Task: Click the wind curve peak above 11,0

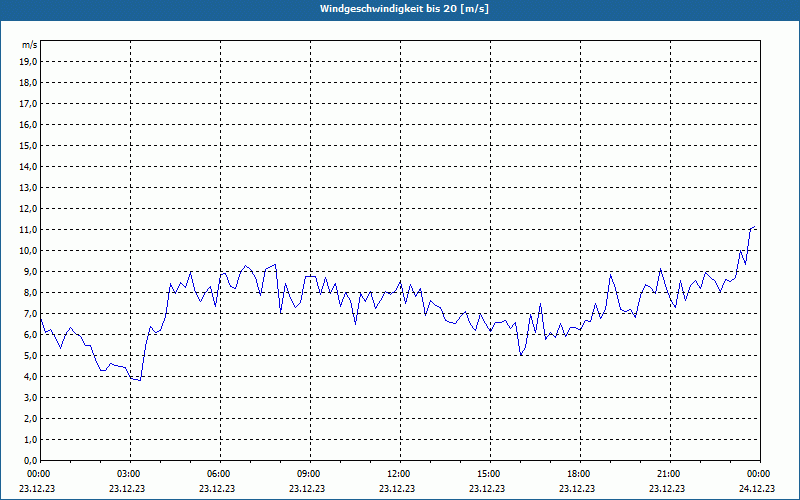Action: [754, 227]
